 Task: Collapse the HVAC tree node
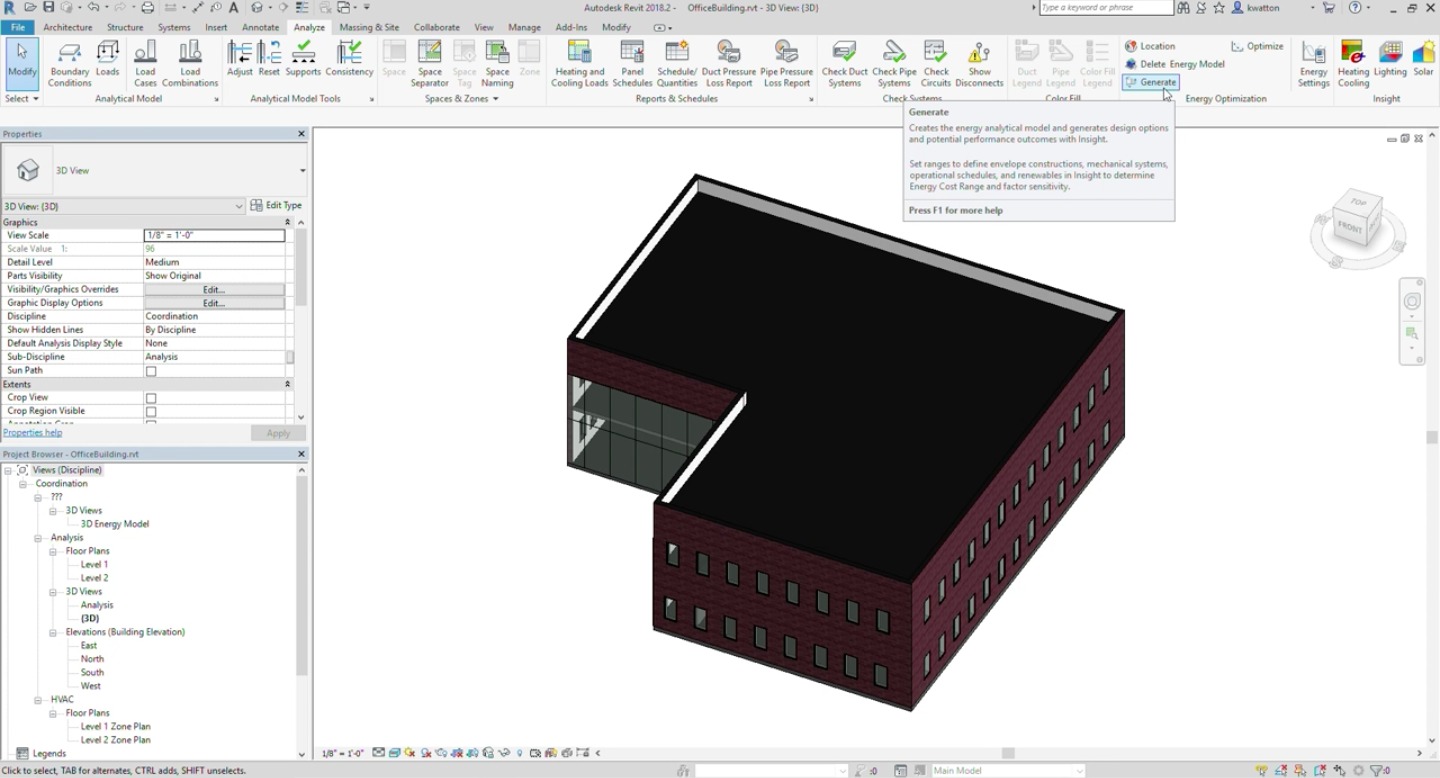click(38, 700)
